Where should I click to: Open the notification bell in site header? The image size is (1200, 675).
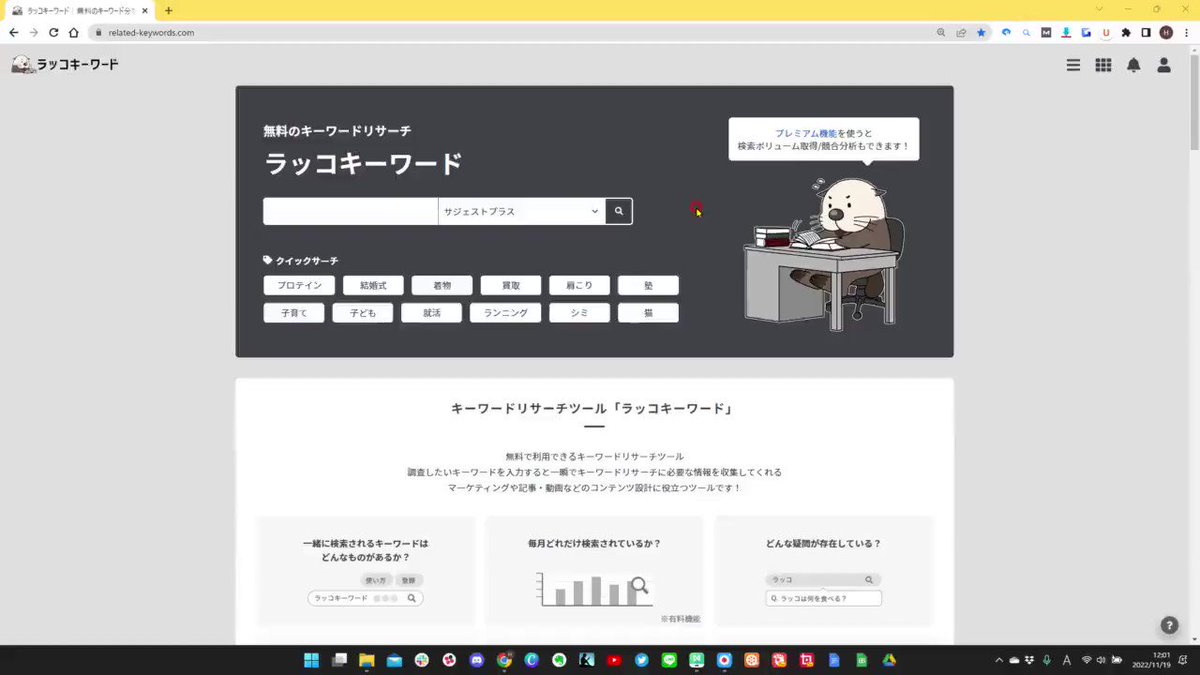click(x=1134, y=65)
